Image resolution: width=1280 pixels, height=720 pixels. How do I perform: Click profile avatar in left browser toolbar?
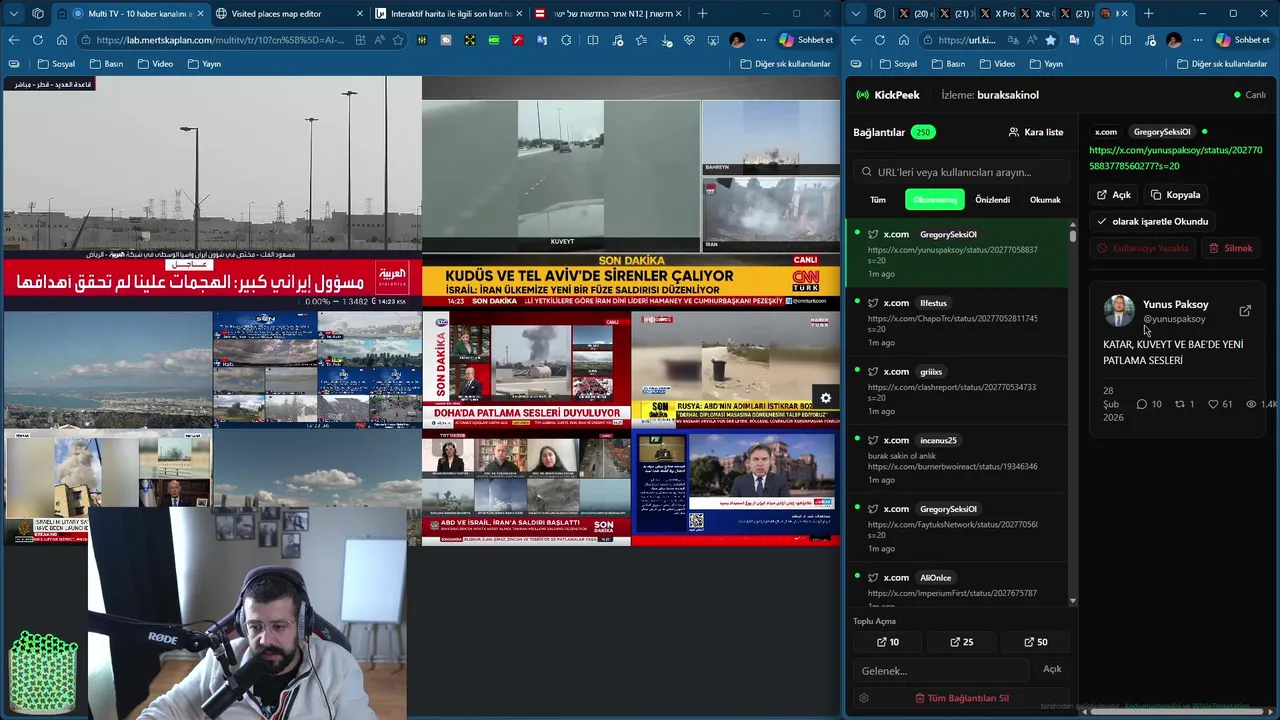737,40
